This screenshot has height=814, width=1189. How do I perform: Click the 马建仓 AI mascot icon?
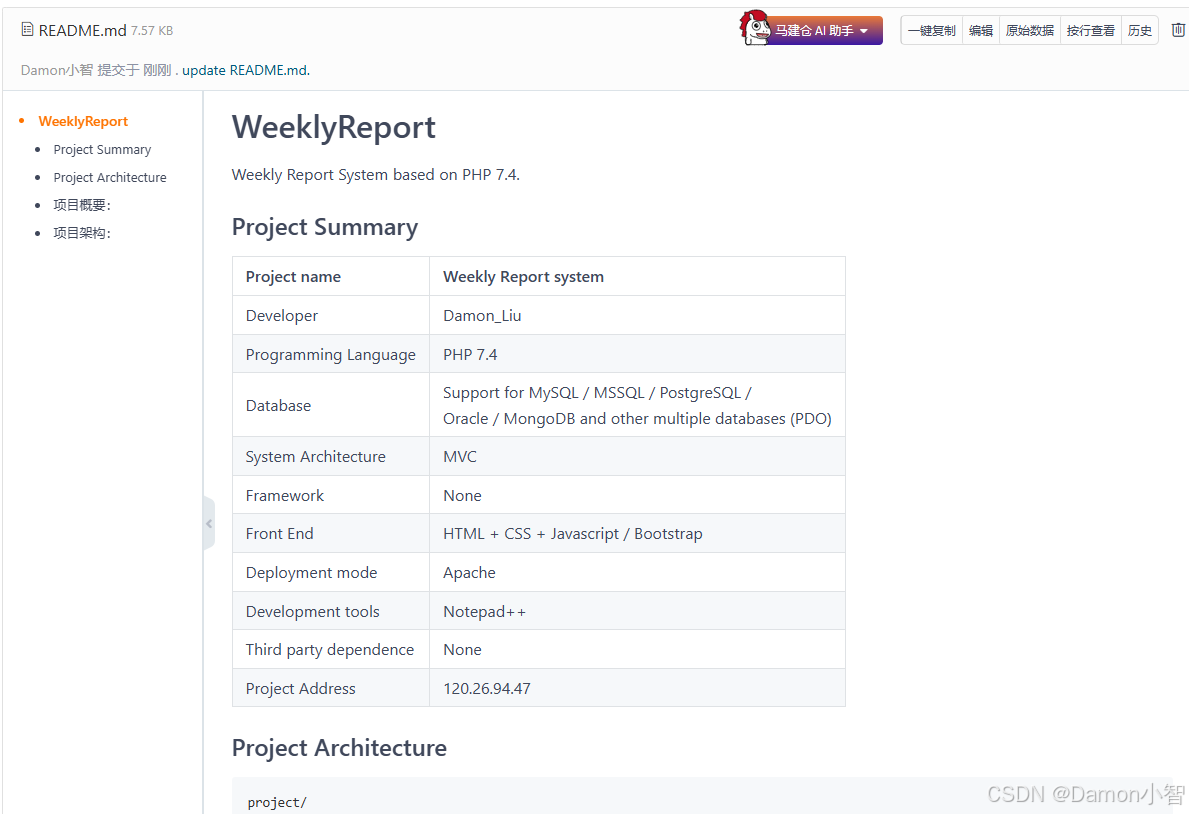point(754,27)
